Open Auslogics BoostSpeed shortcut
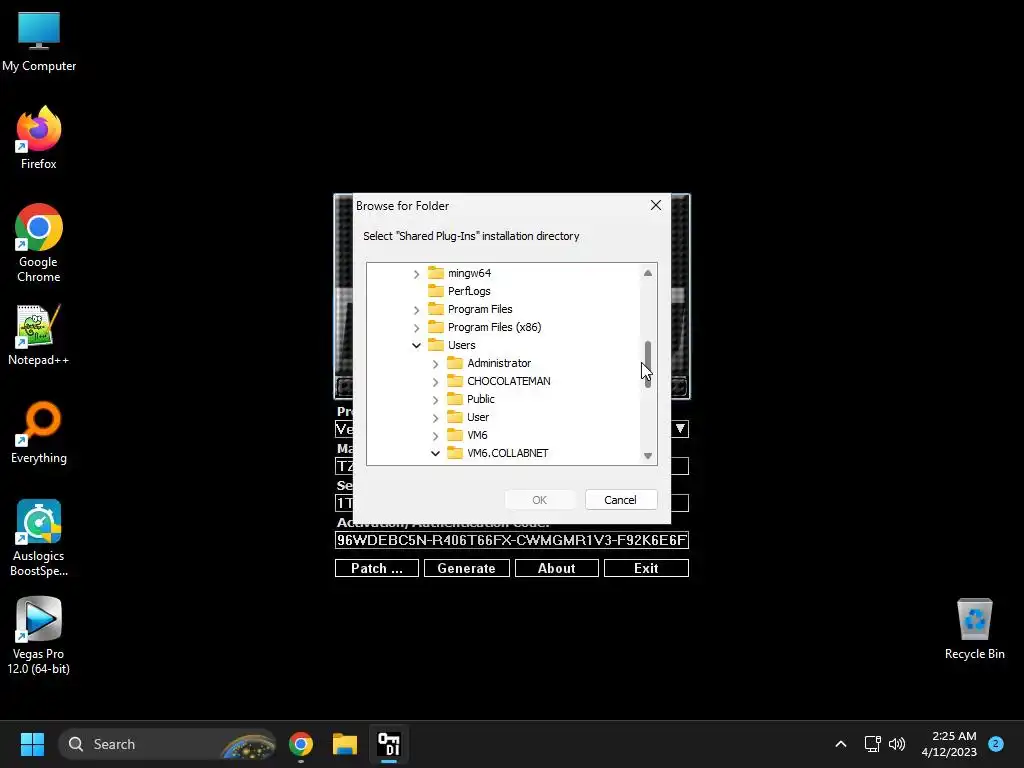1024x768 pixels. [39, 538]
